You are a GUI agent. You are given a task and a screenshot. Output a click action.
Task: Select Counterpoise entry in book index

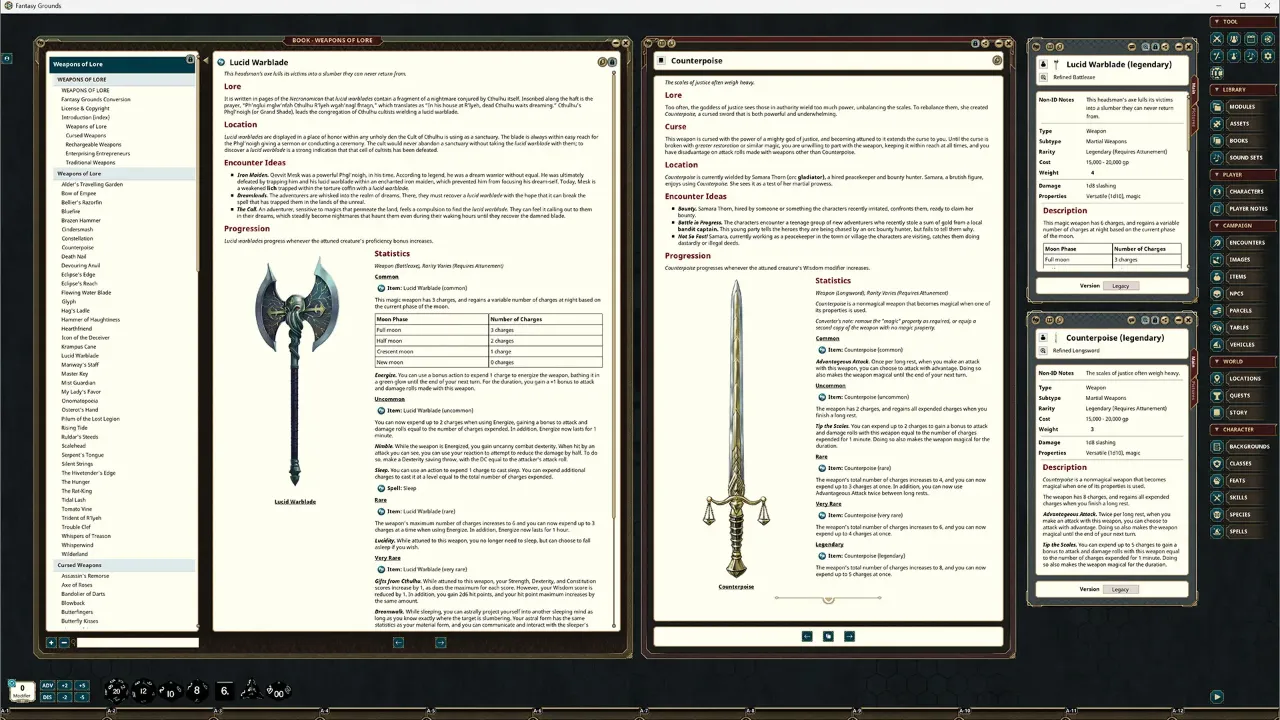point(77,247)
